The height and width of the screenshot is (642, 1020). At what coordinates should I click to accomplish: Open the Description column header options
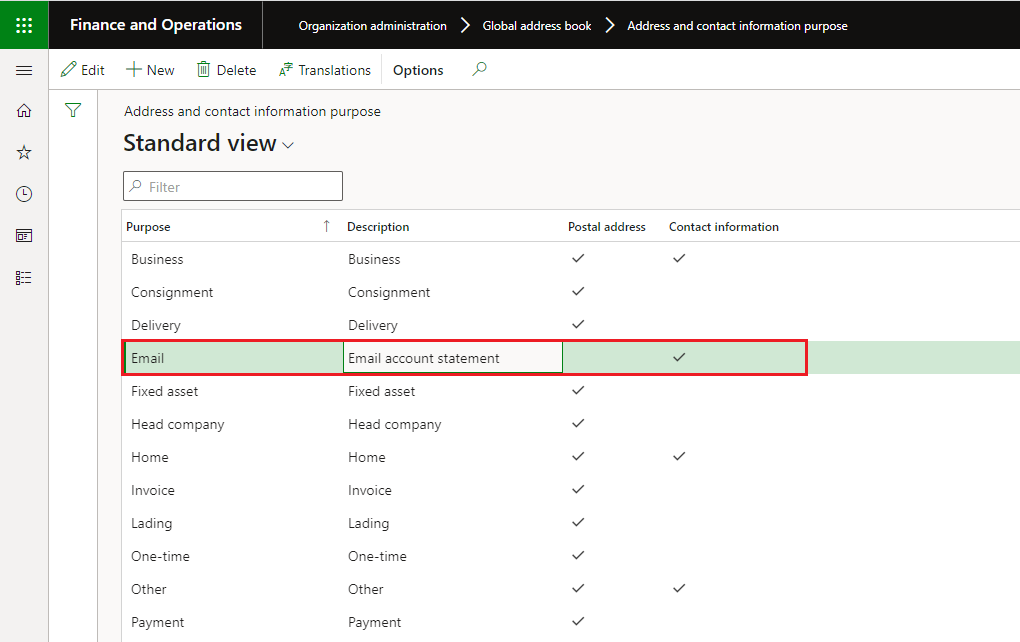378,226
